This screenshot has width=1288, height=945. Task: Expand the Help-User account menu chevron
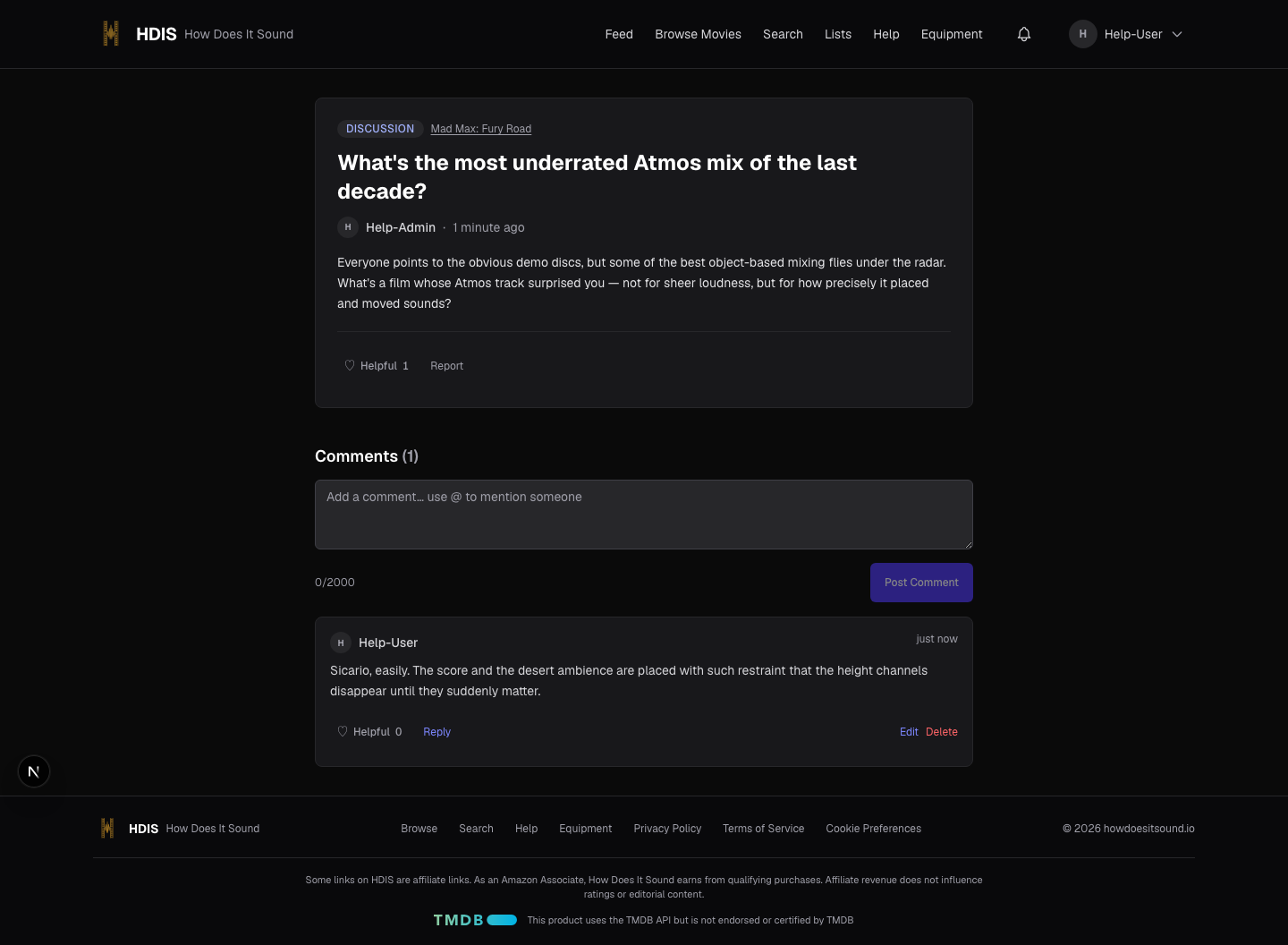(1177, 34)
